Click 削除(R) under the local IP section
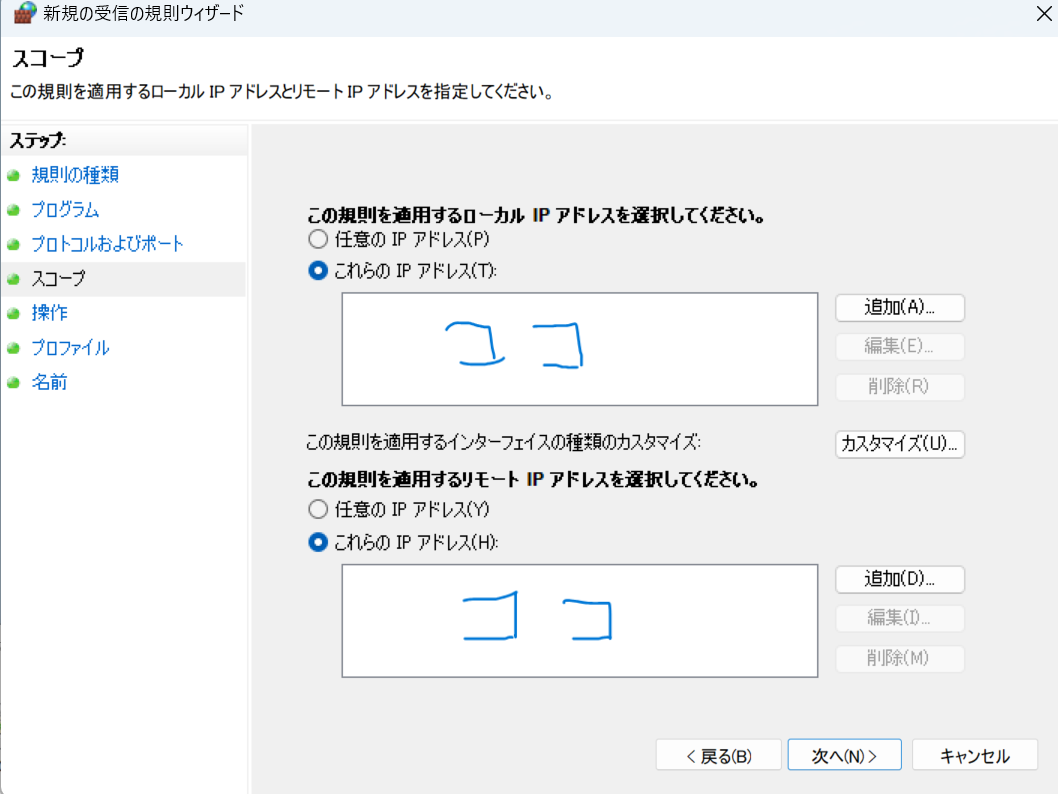 coord(898,387)
